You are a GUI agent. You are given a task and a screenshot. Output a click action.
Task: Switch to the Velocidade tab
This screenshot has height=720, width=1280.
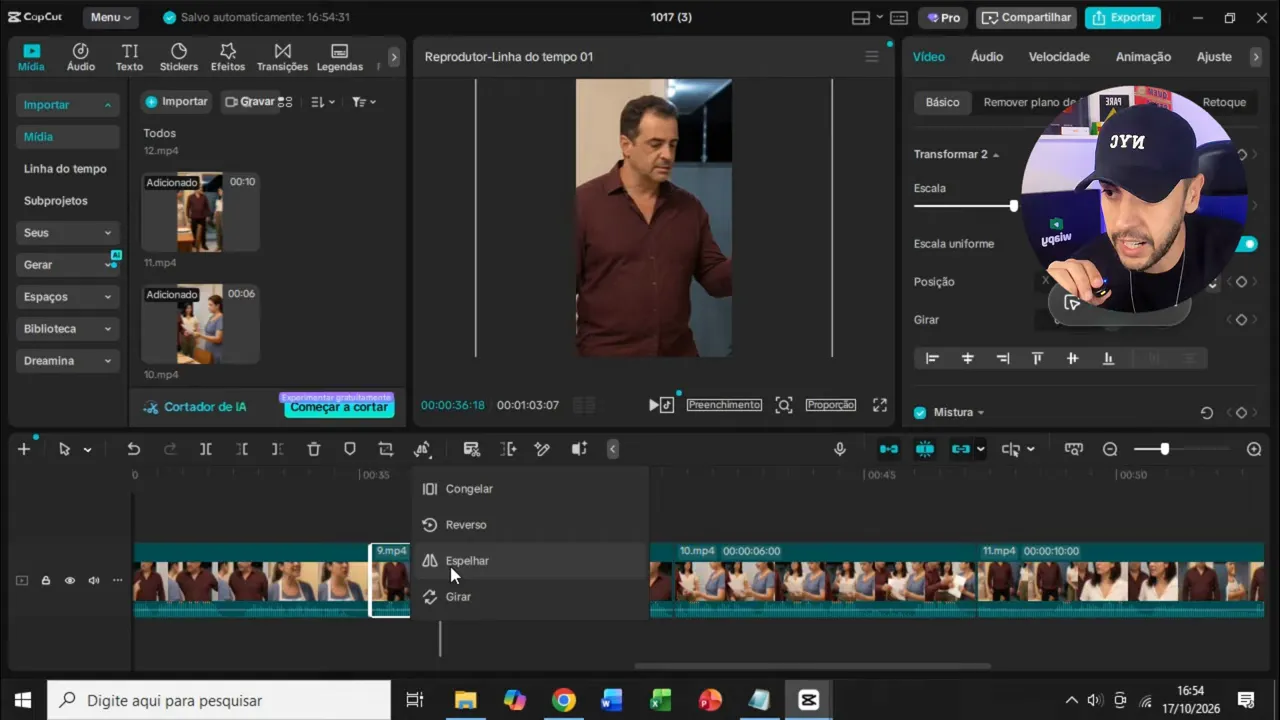pyautogui.click(x=1059, y=57)
